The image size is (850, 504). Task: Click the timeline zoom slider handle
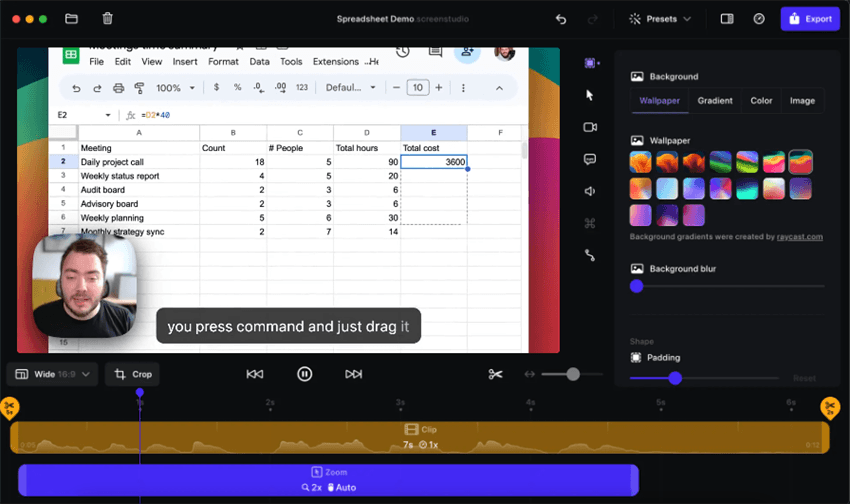tap(573, 374)
